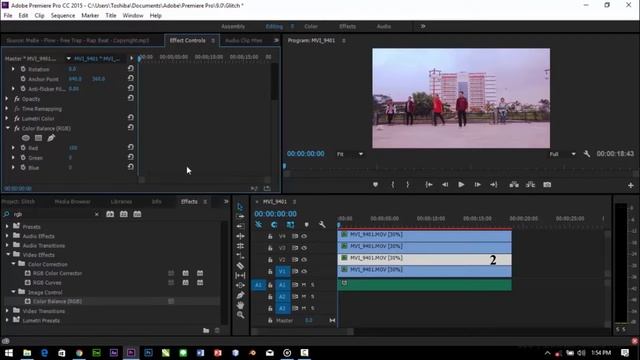Toggle V3 track output eye
The width and height of the screenshot is (640, 360).
pos(304,248)
